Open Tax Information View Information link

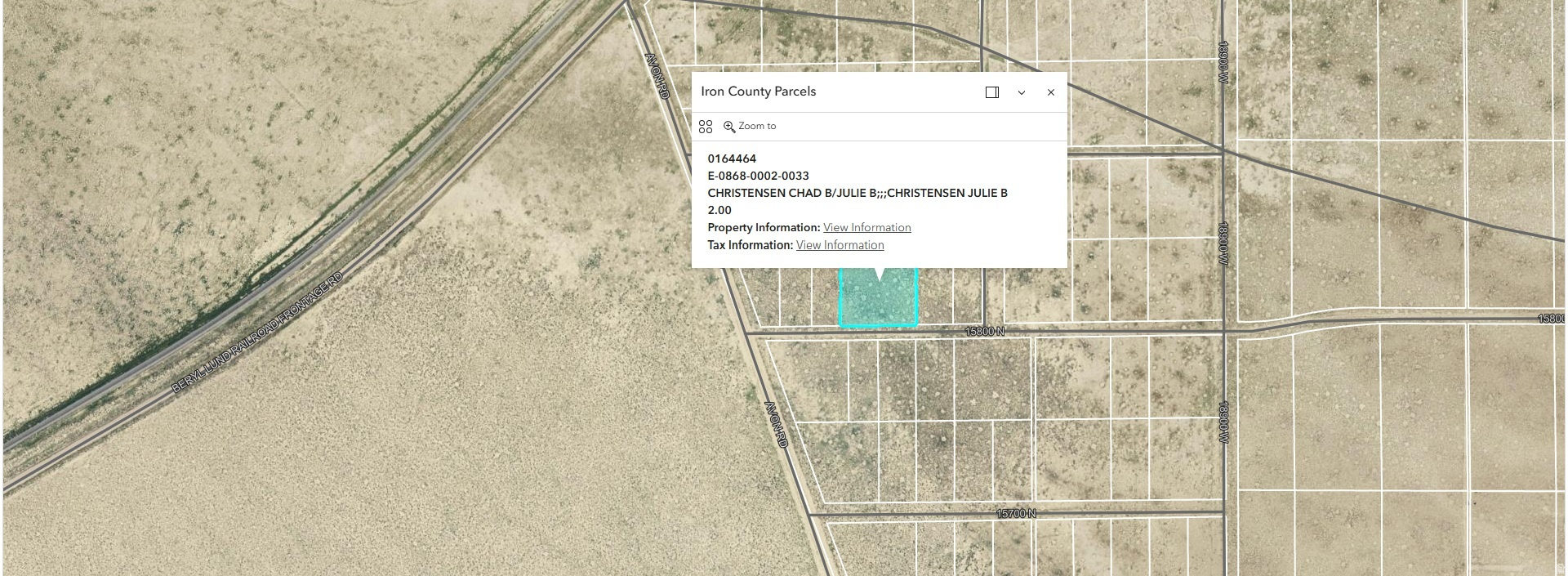(x=840, y=245)
